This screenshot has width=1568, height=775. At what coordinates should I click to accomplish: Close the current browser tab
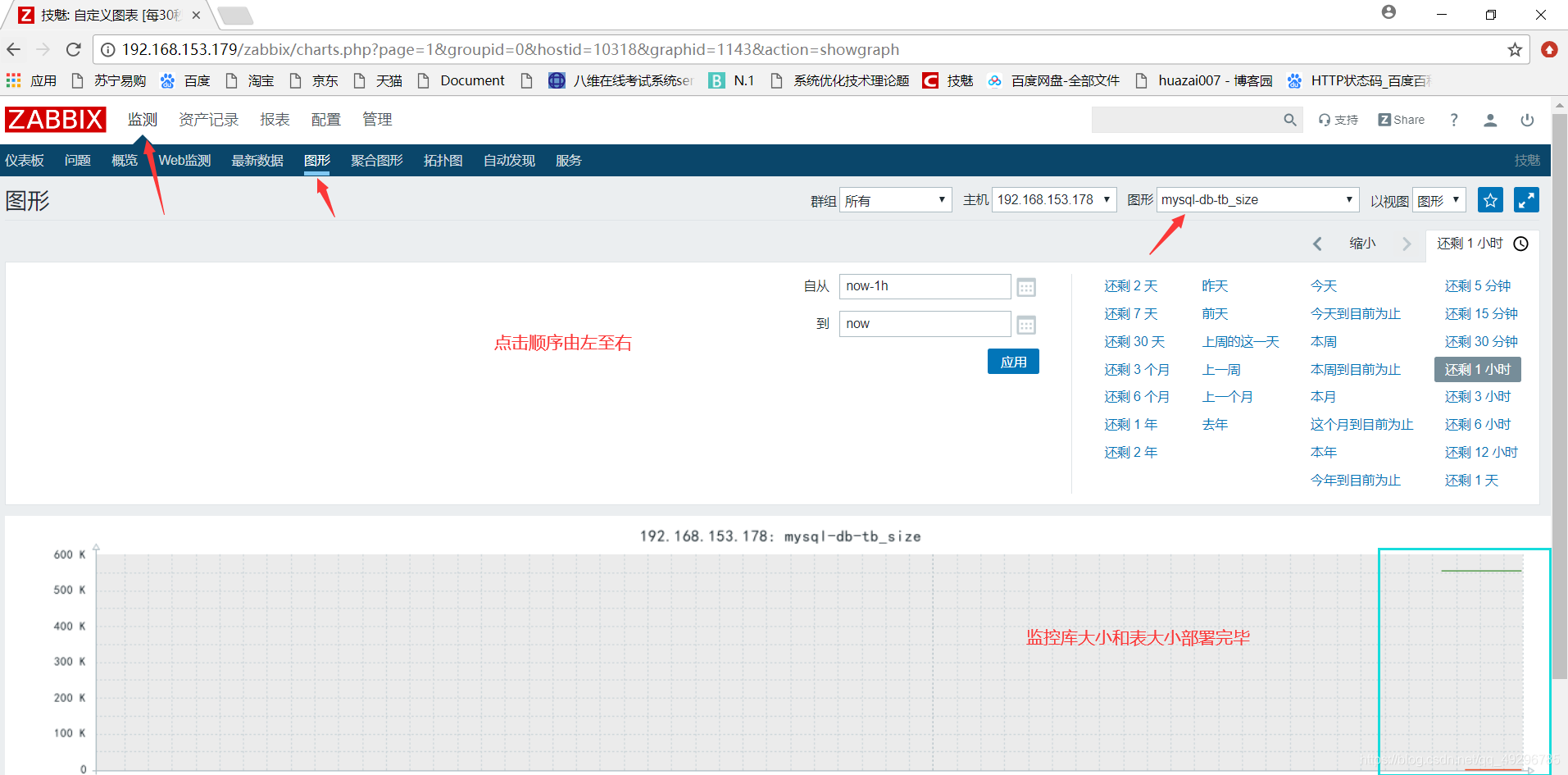(196, 15)
